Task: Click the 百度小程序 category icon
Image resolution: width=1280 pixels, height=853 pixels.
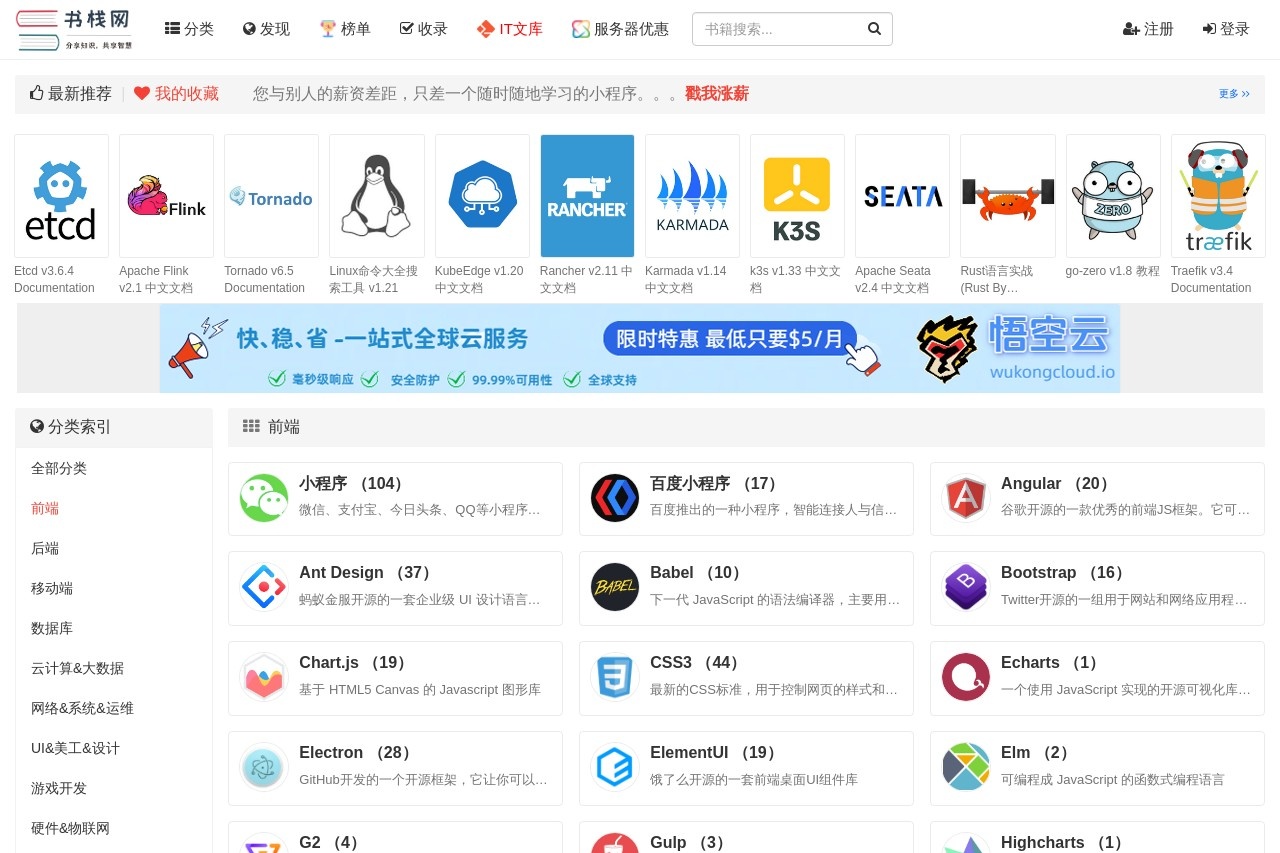Action: 615,498
